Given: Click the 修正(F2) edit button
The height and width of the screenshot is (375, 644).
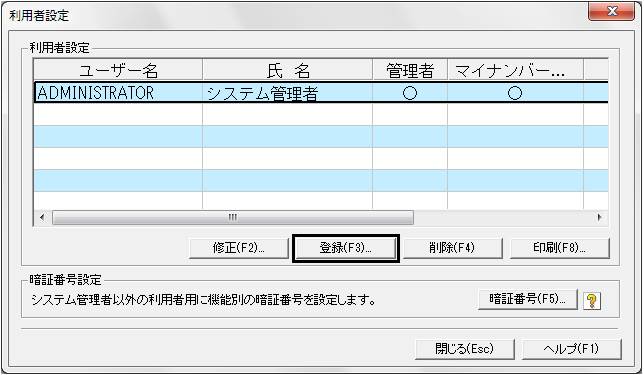Looking at the screenshot, I should tap(239, 248).
